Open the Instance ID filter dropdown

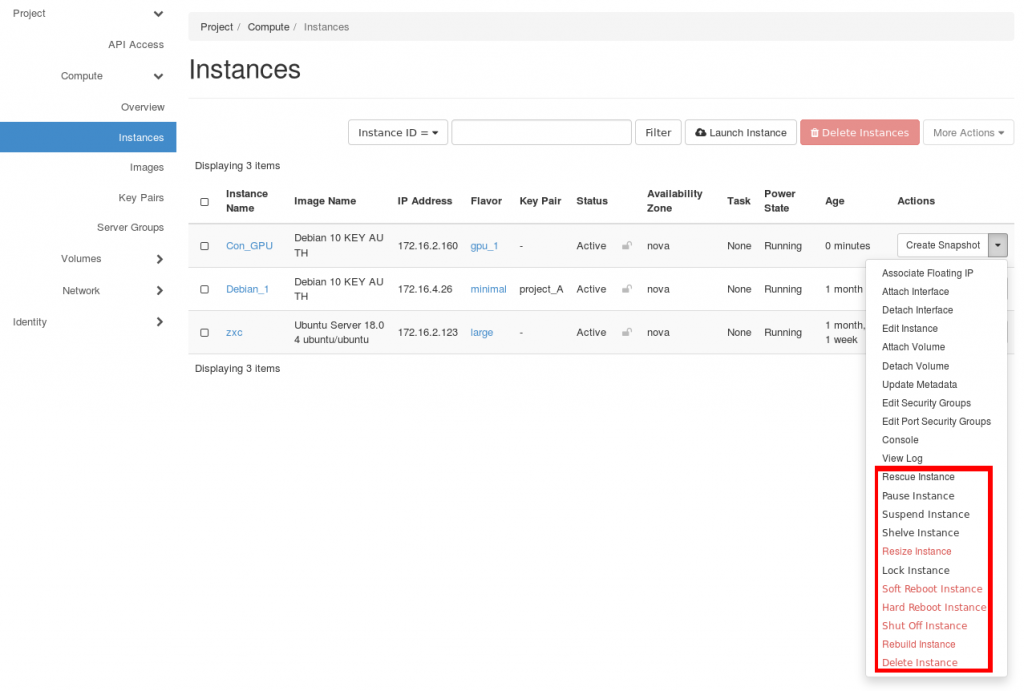[397, 133]
